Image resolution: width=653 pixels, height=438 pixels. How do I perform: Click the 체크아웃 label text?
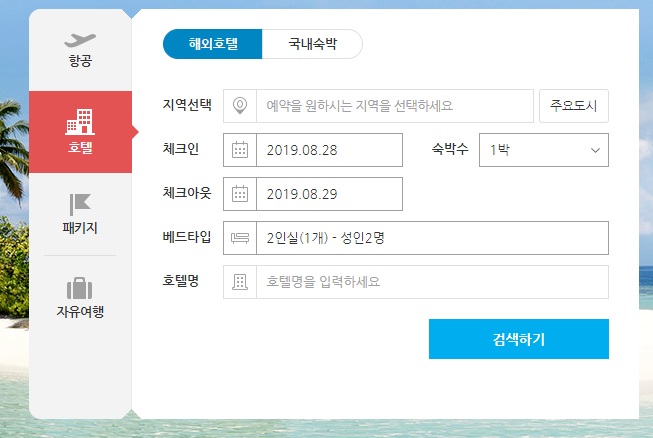pyautogui.click(x=187, y=193)
